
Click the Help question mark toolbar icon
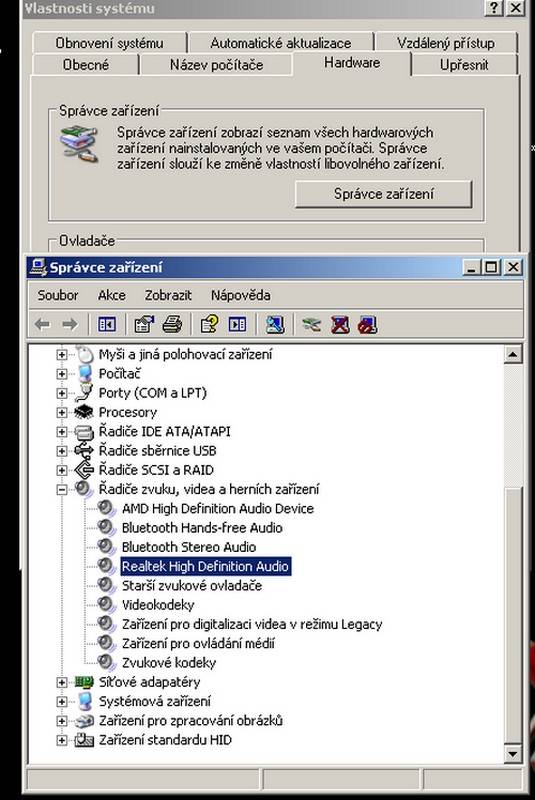[x=209, y=324]
